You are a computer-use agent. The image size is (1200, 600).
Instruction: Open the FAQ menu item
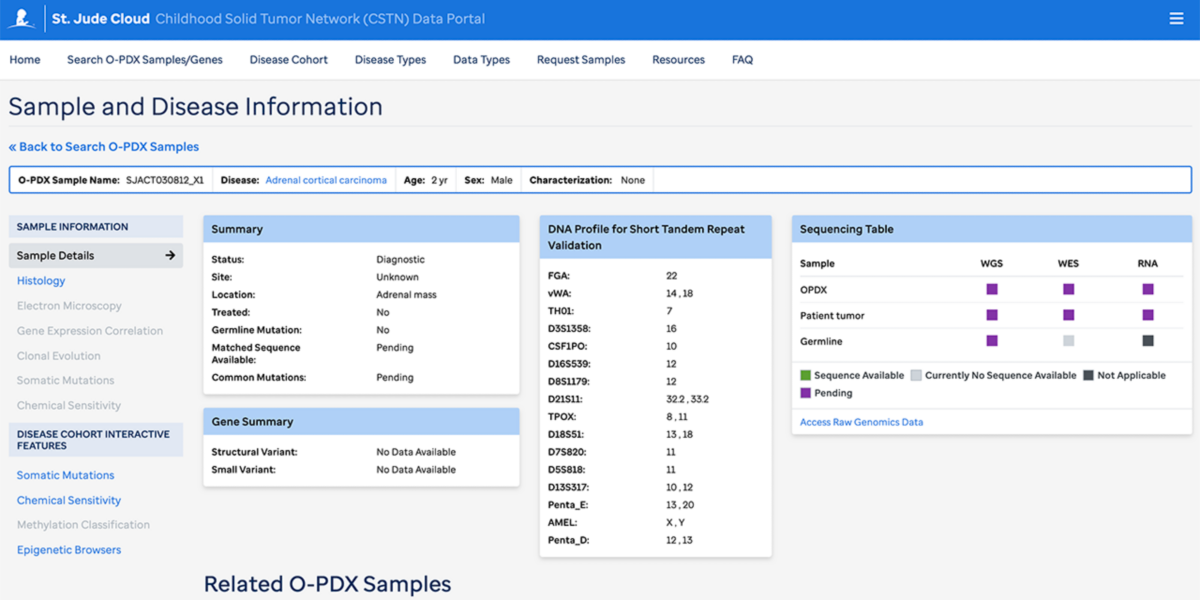click(x=742, y=60)
